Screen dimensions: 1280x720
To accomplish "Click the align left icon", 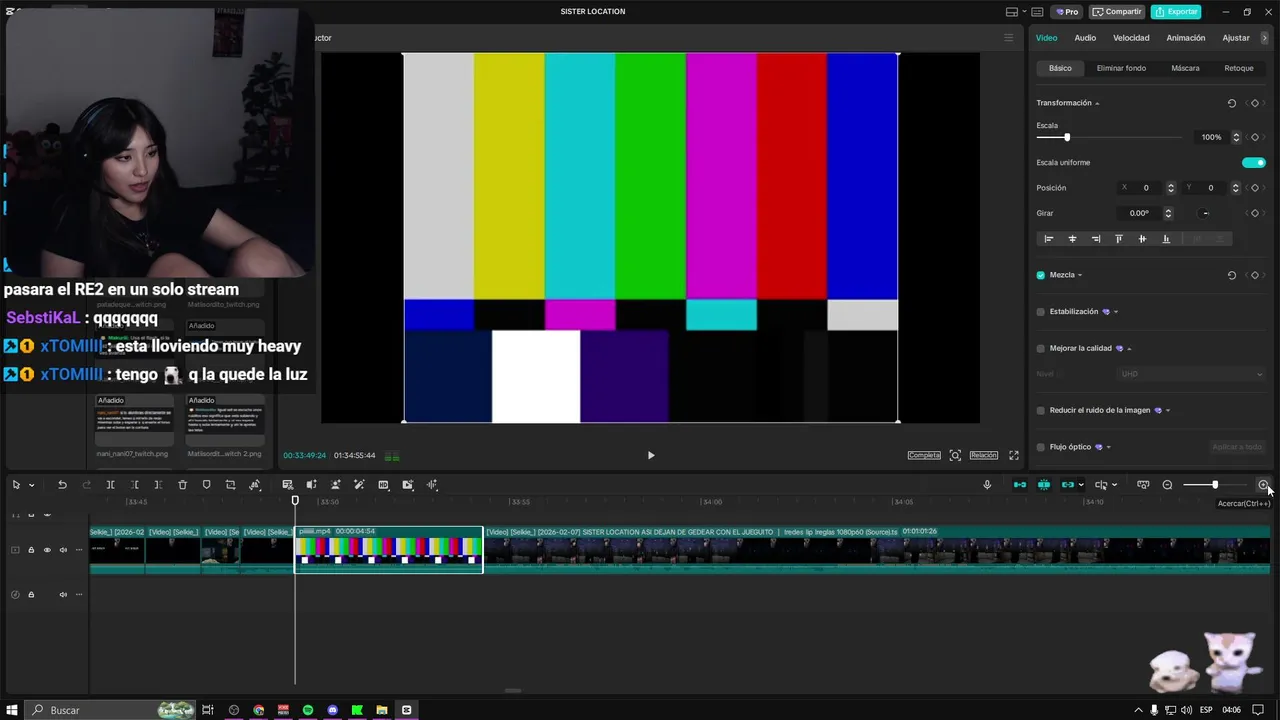I will coord(1049,239).
